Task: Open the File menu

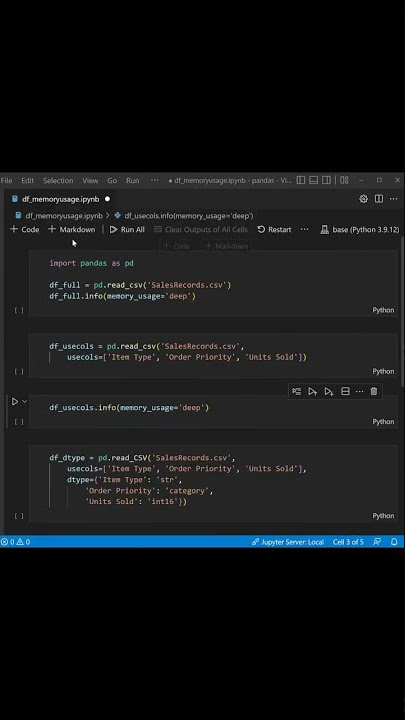Action: coord(6,180)
